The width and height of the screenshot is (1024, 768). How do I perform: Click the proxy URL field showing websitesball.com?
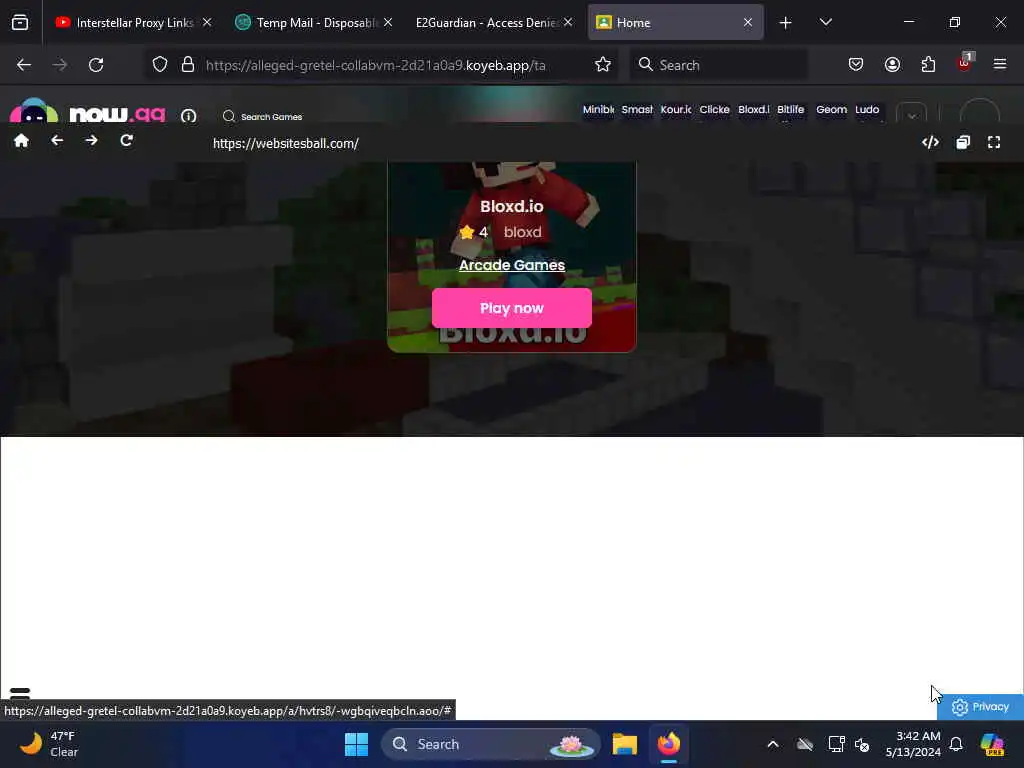(285, 144)
